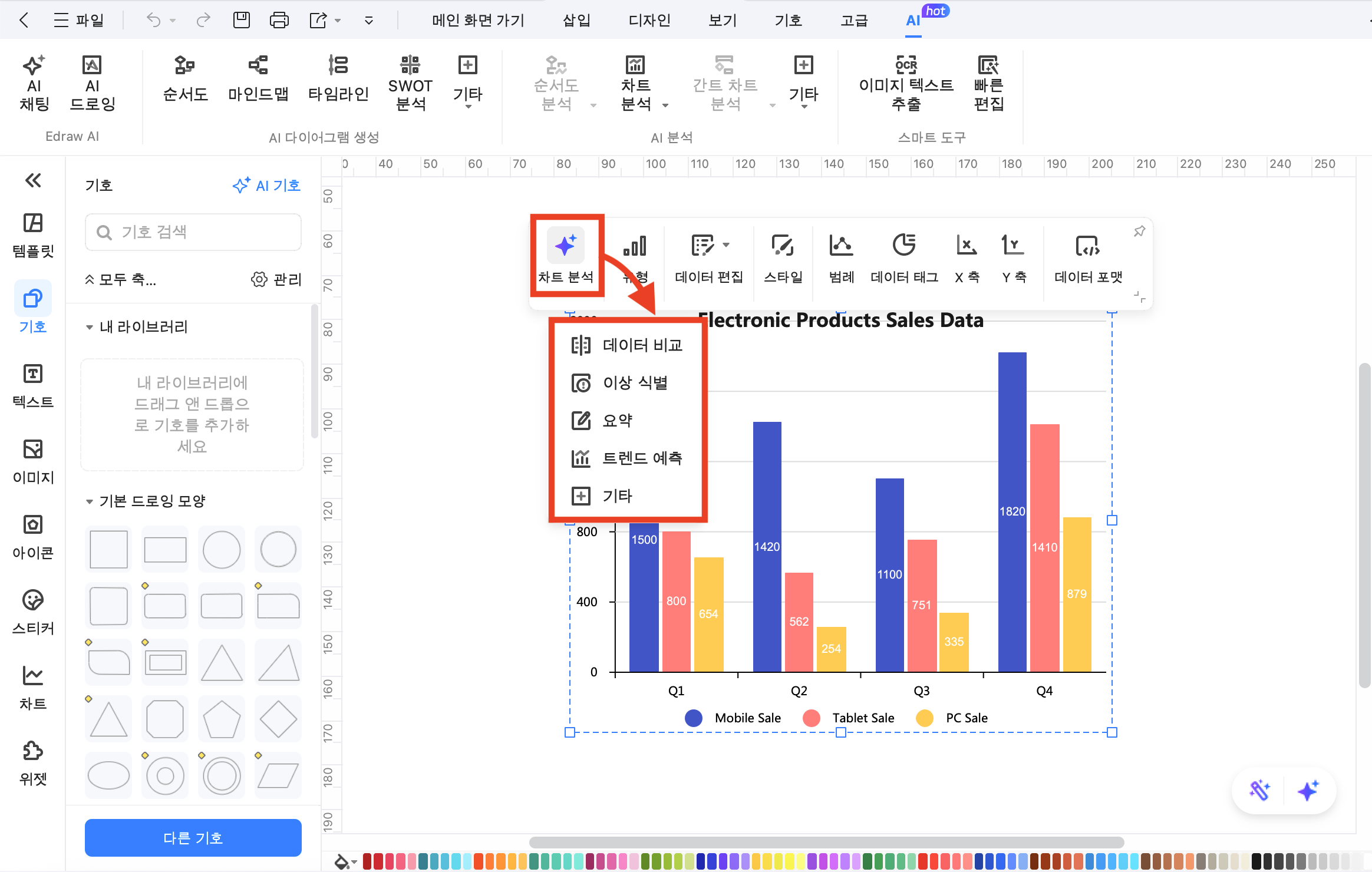
Task: Click 차트 분석 in floating toolbar
Action: [566, 256]
